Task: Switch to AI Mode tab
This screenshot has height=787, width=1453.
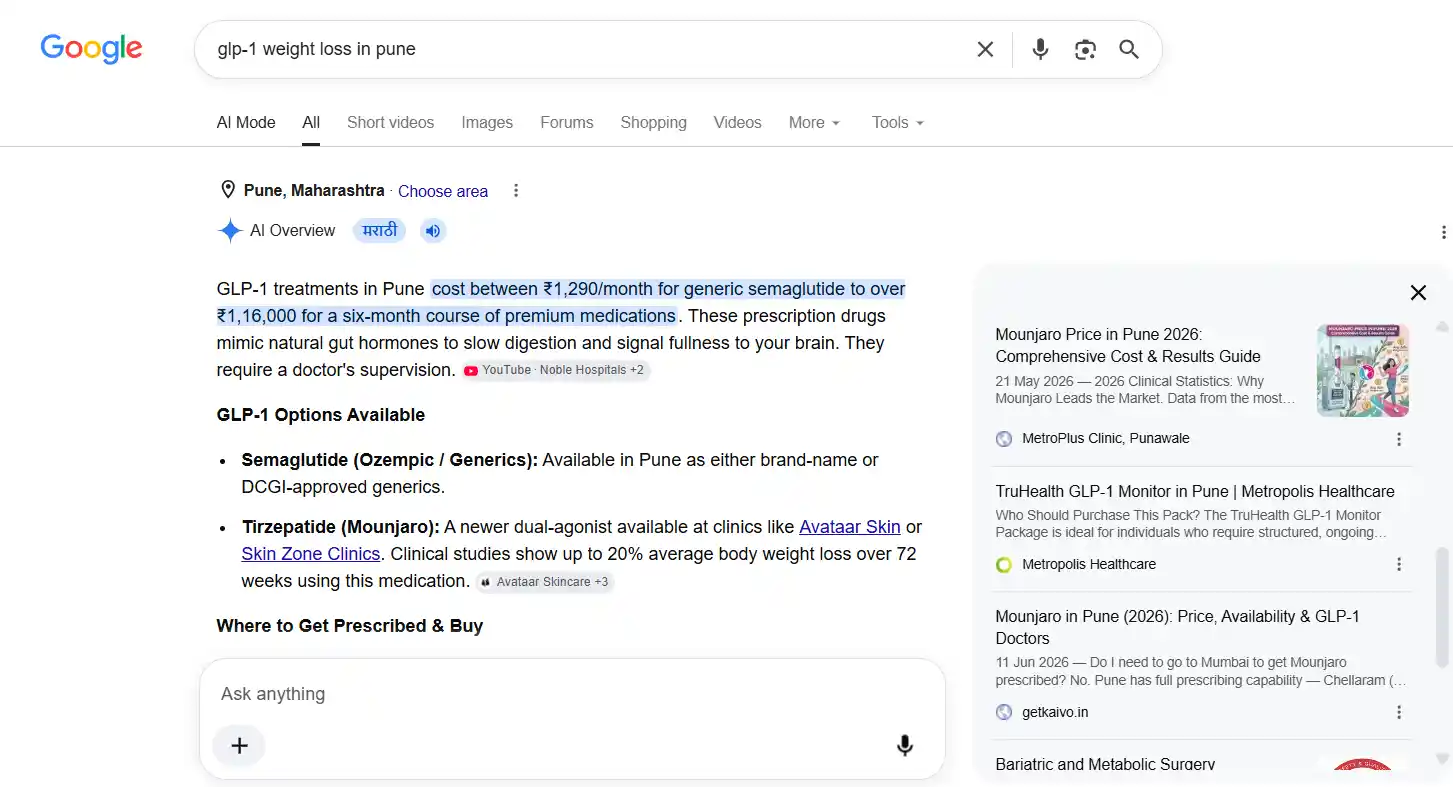Action: click(246, 122)
